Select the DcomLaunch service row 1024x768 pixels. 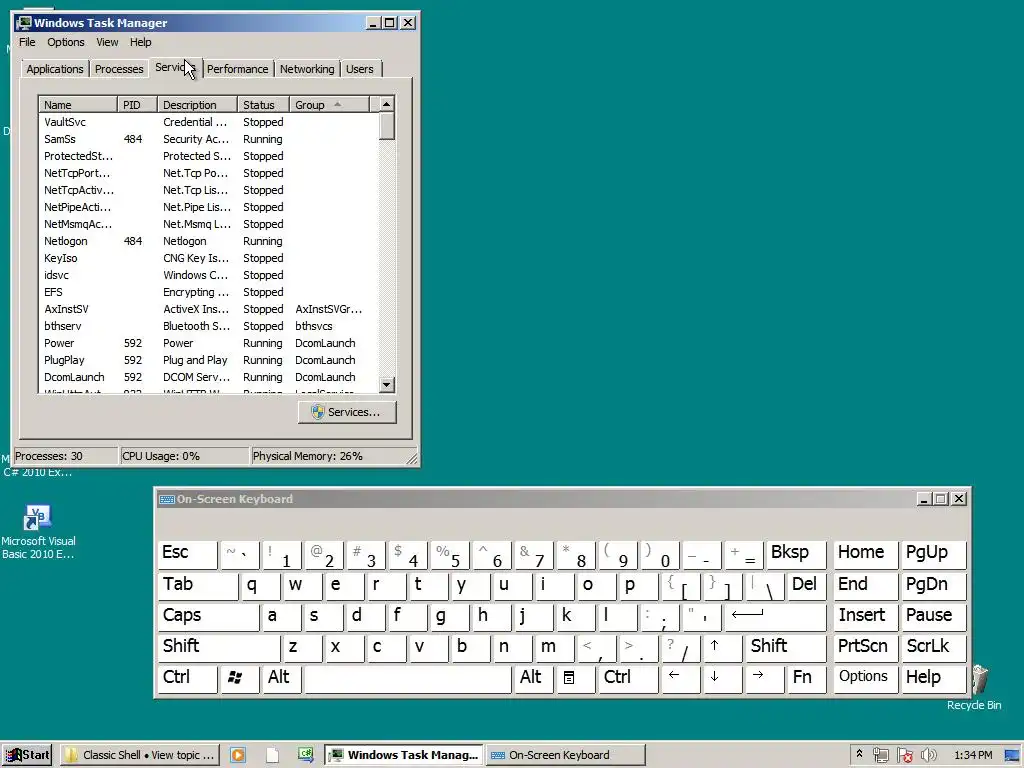(x=208, y=377)
